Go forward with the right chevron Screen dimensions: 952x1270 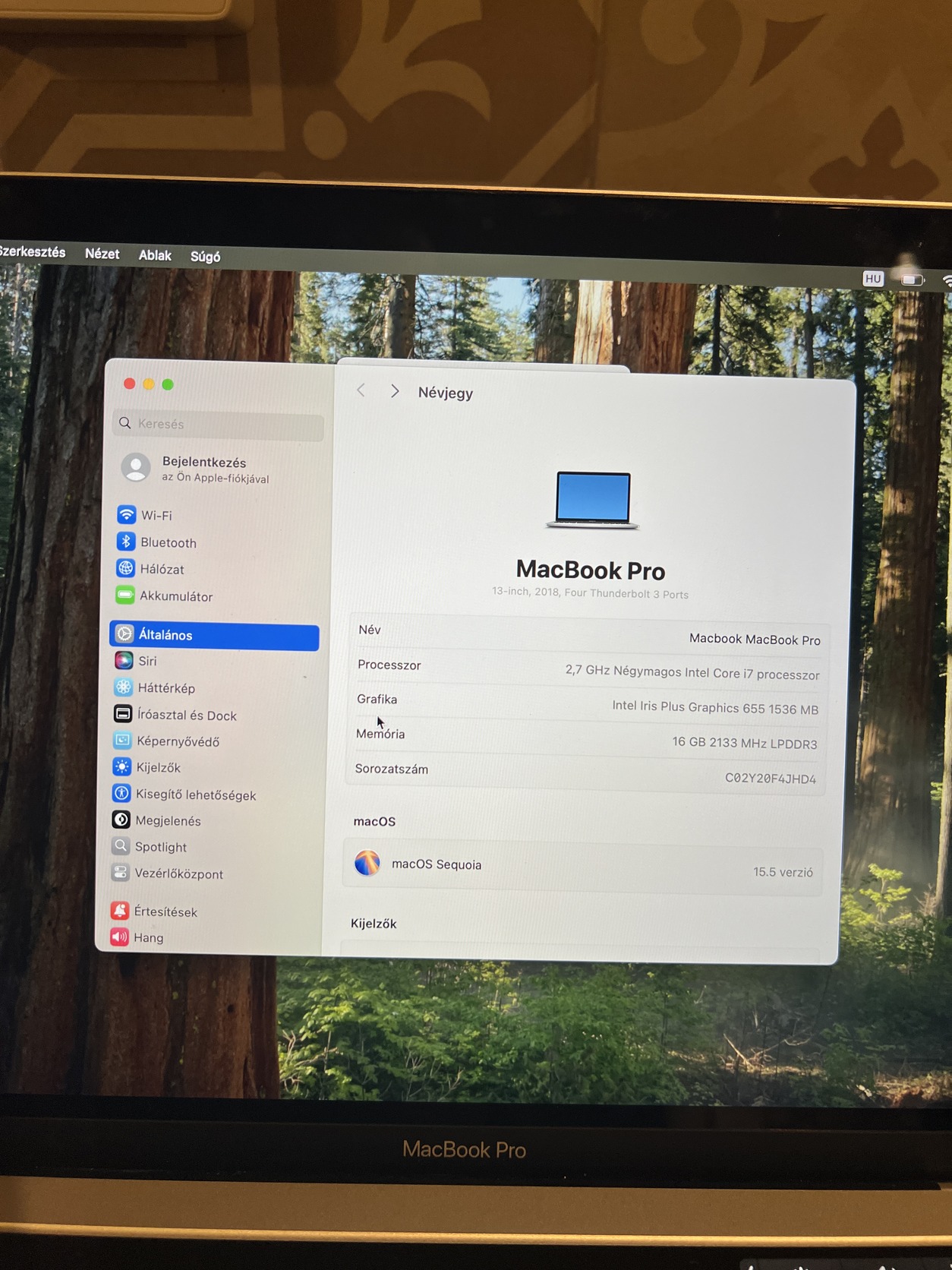point(395,391)
